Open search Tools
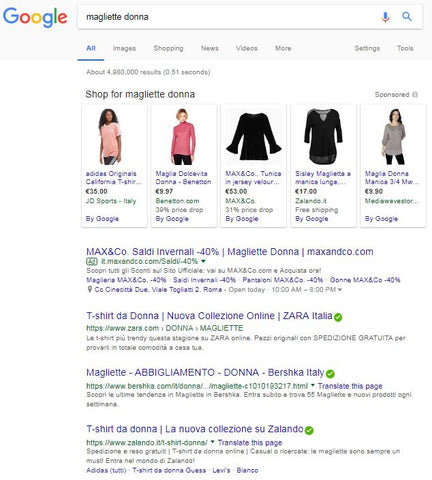Screen dimensions: 432x480 (405, 48)
